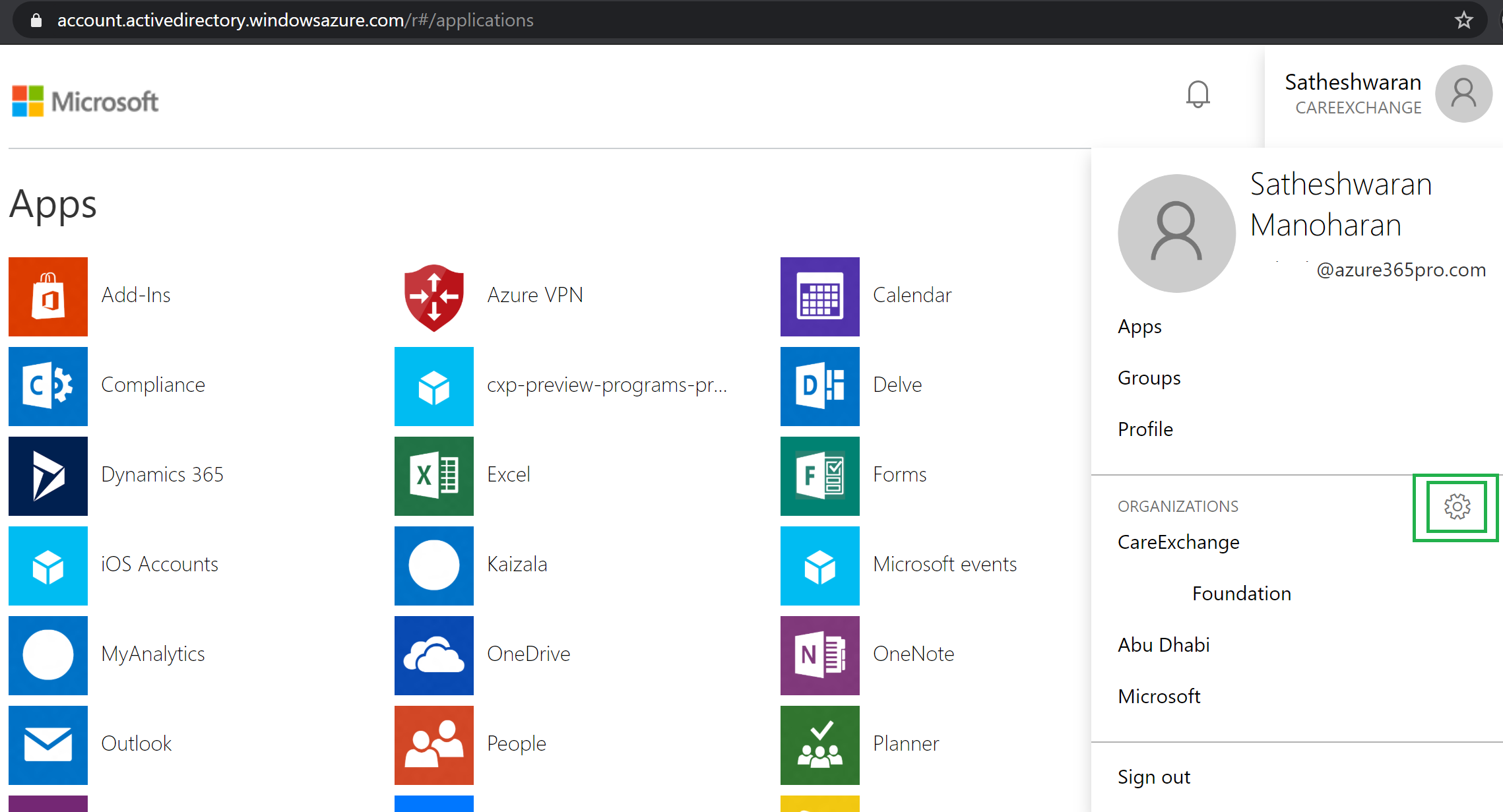
Task: Open the MyAnalytics app icon
Action: tap(48, 656)
